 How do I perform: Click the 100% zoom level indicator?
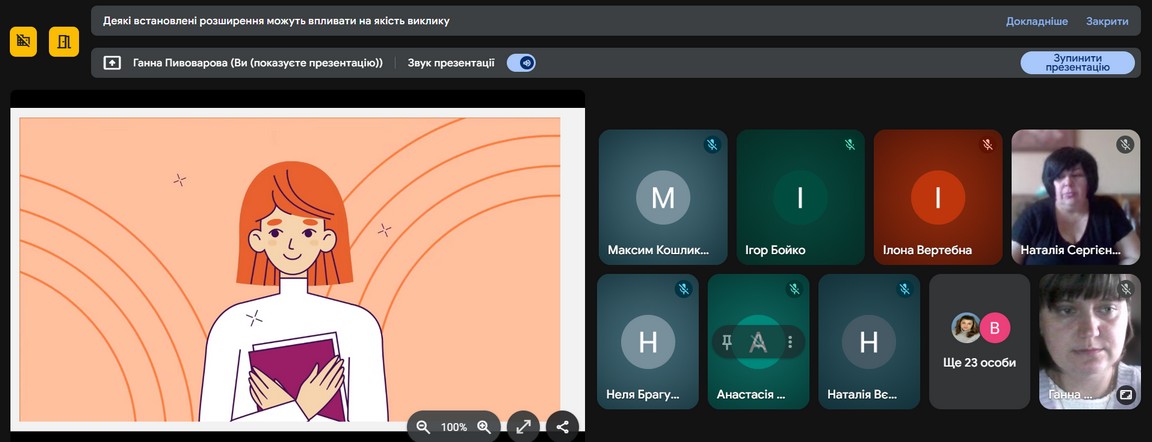(x=454, y=427)
